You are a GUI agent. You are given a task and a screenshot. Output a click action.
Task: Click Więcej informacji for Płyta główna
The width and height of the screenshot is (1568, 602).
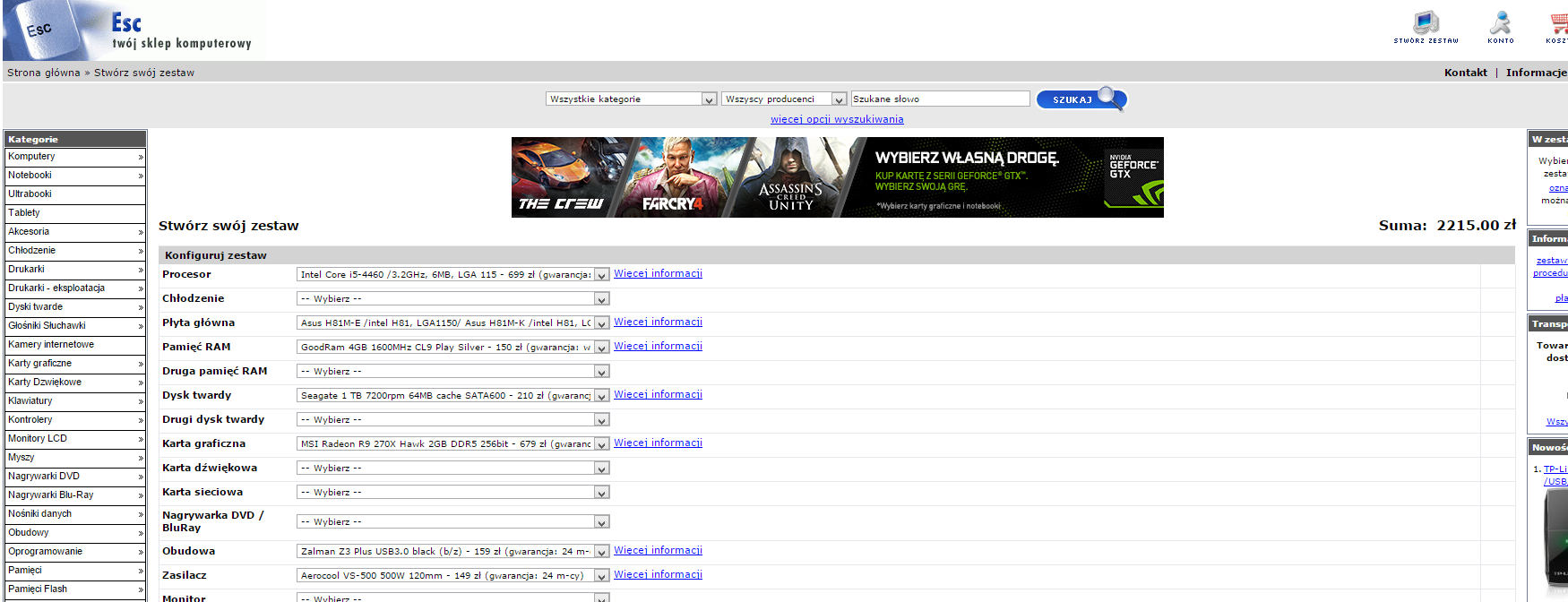point(658,322)
